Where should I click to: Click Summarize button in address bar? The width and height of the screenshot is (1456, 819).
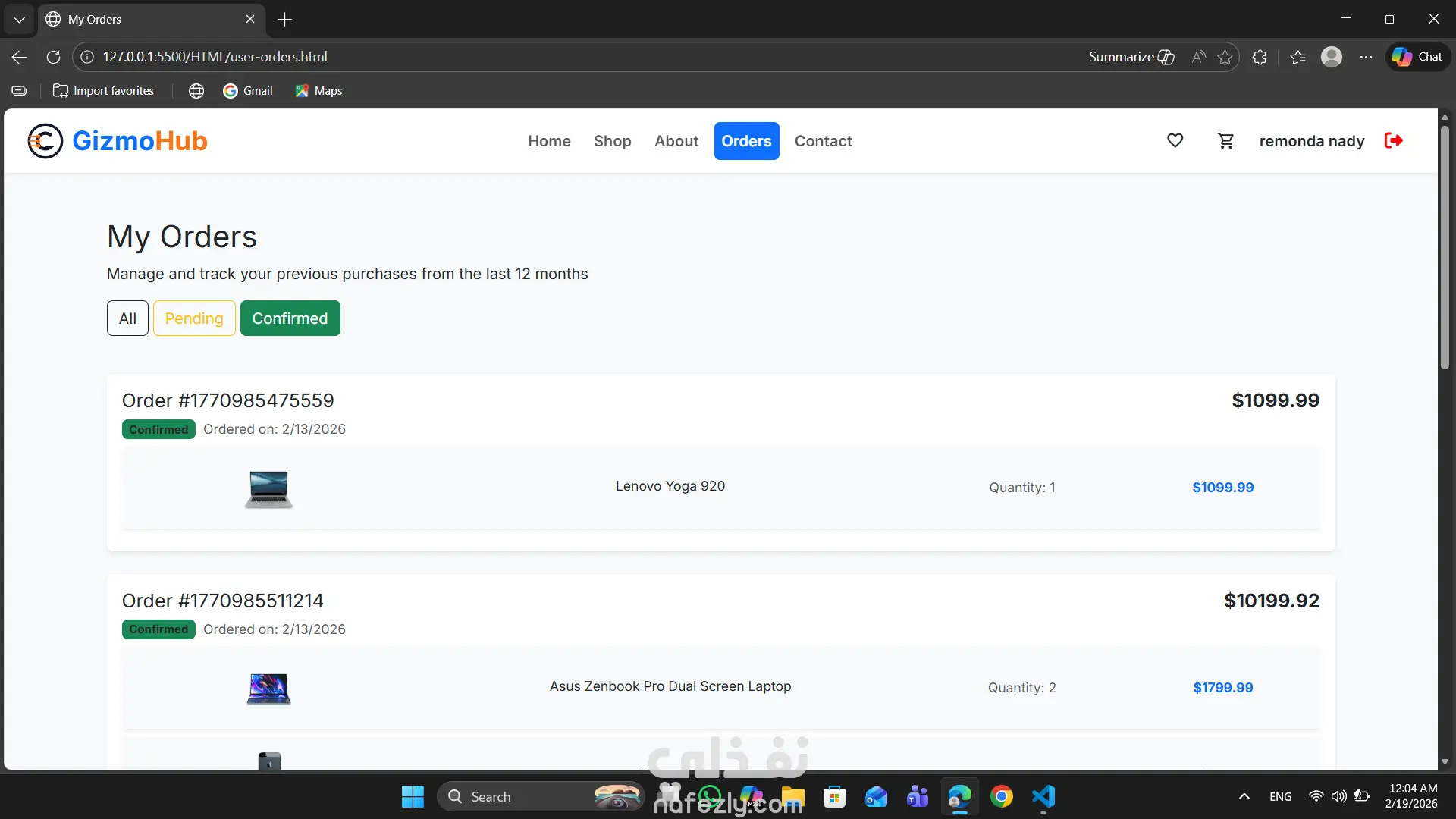point(1131,57)
